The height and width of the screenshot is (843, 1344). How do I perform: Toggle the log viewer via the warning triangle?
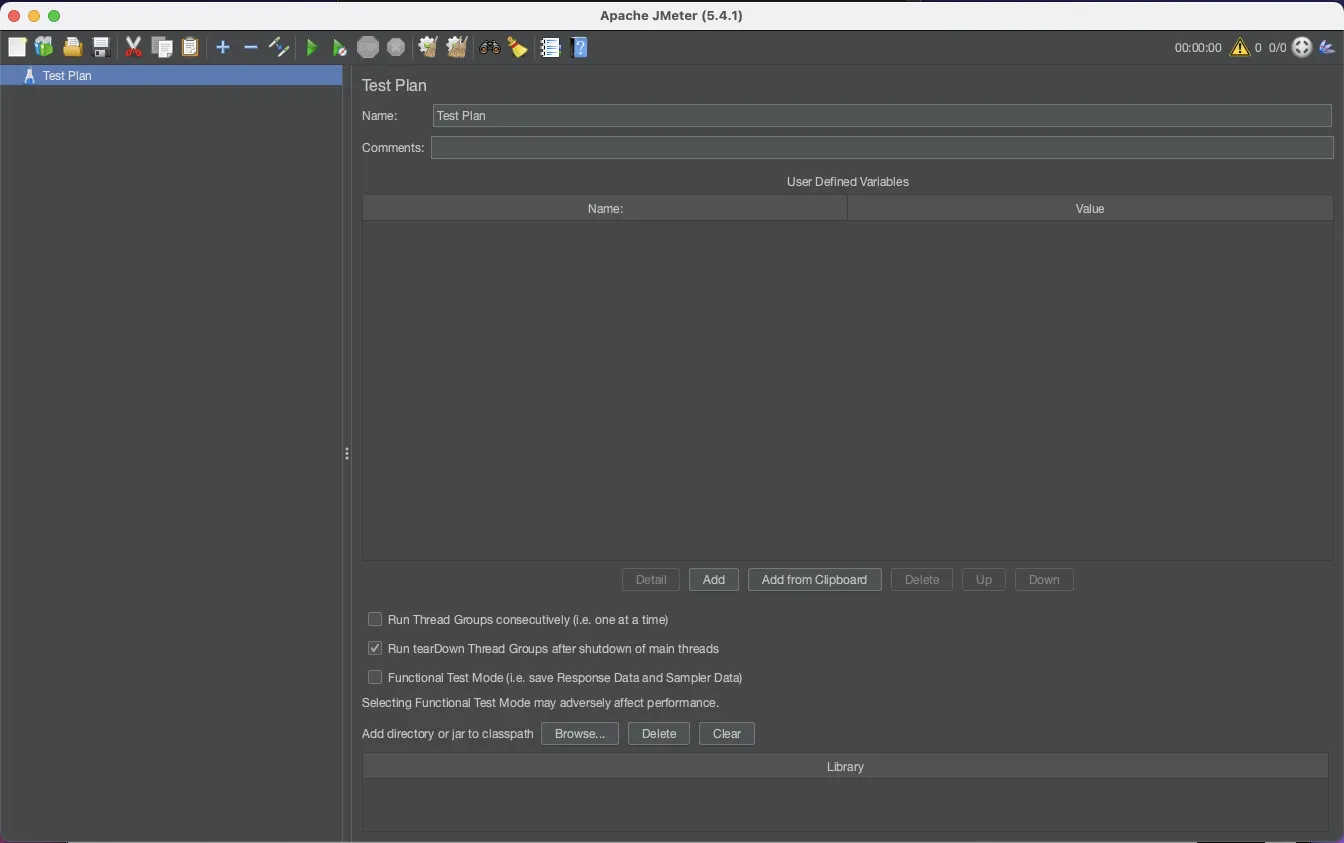[x=1240, y=47]
